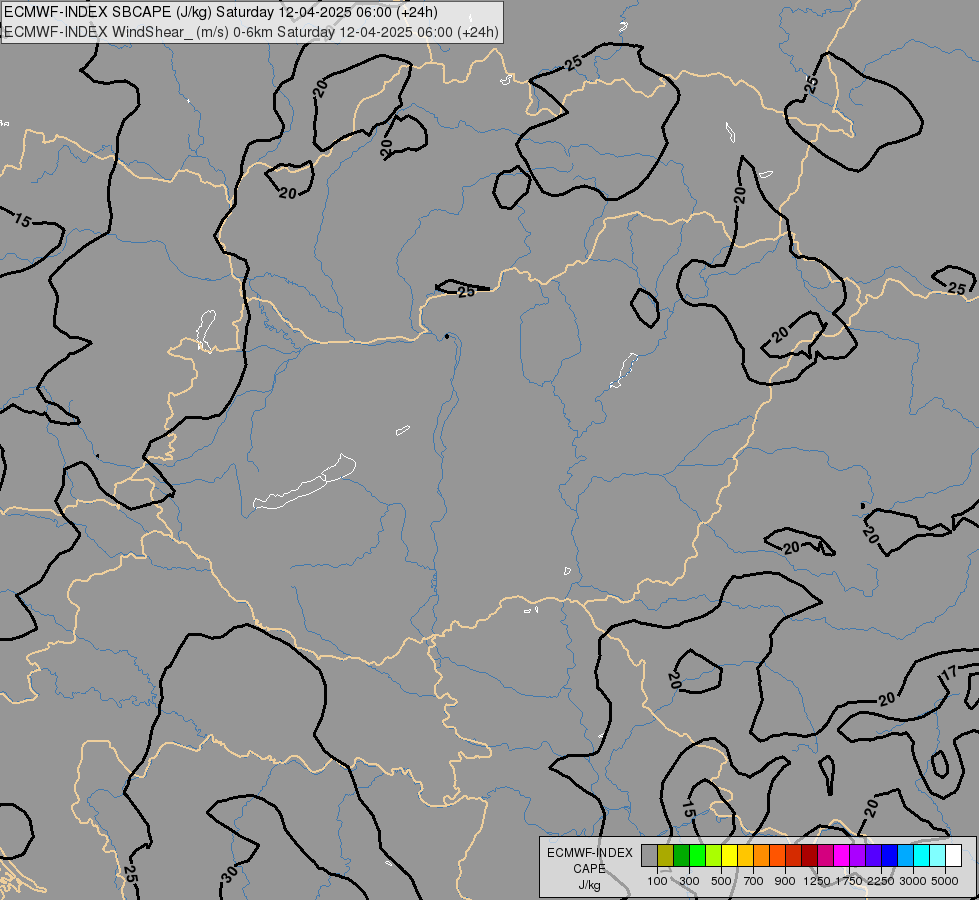Click the SBCAPE title line at top
Screen dimensions: 979x900
tap(221, 12)
